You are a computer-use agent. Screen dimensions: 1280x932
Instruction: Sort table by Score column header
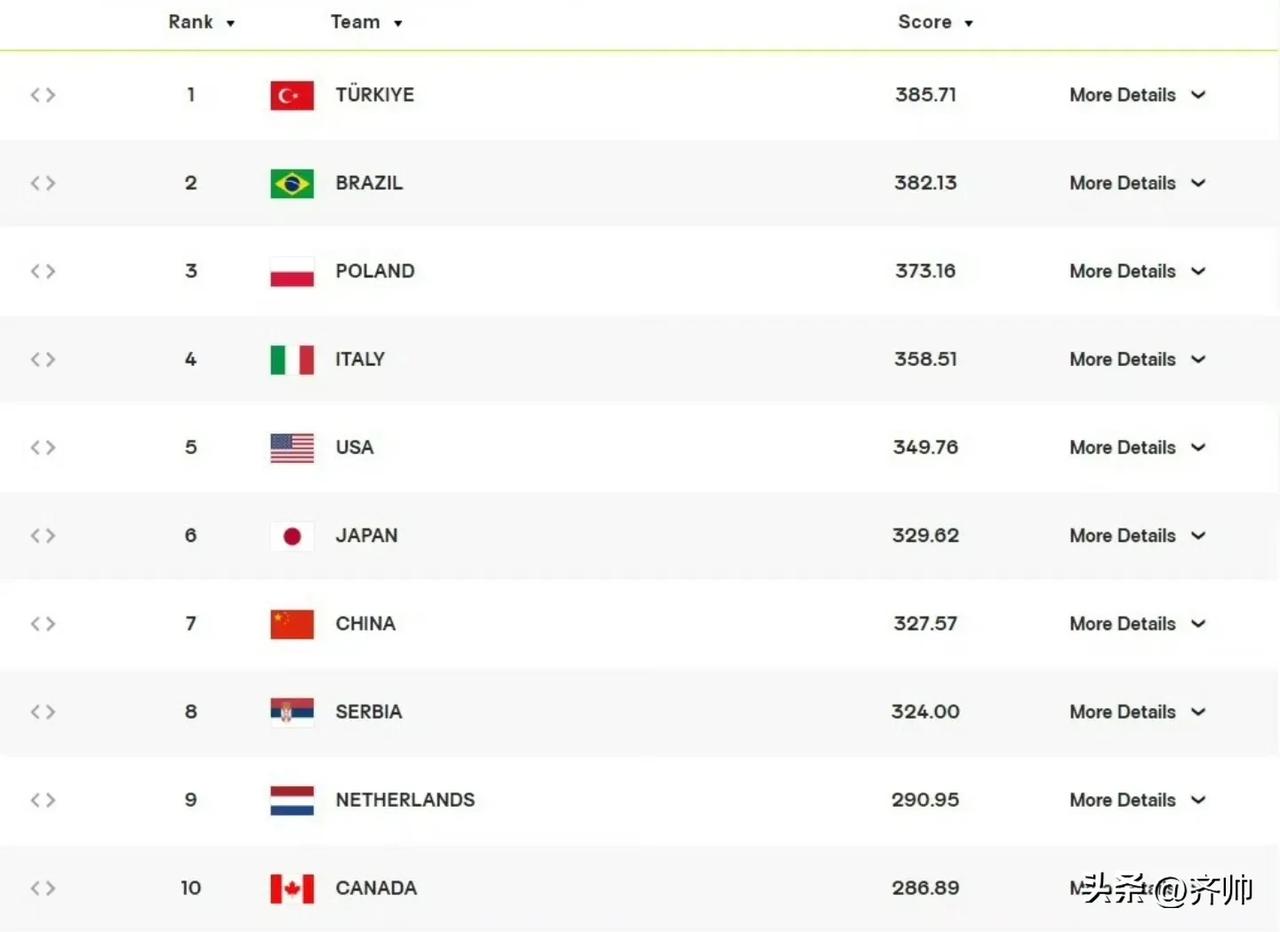coord(935,22)
